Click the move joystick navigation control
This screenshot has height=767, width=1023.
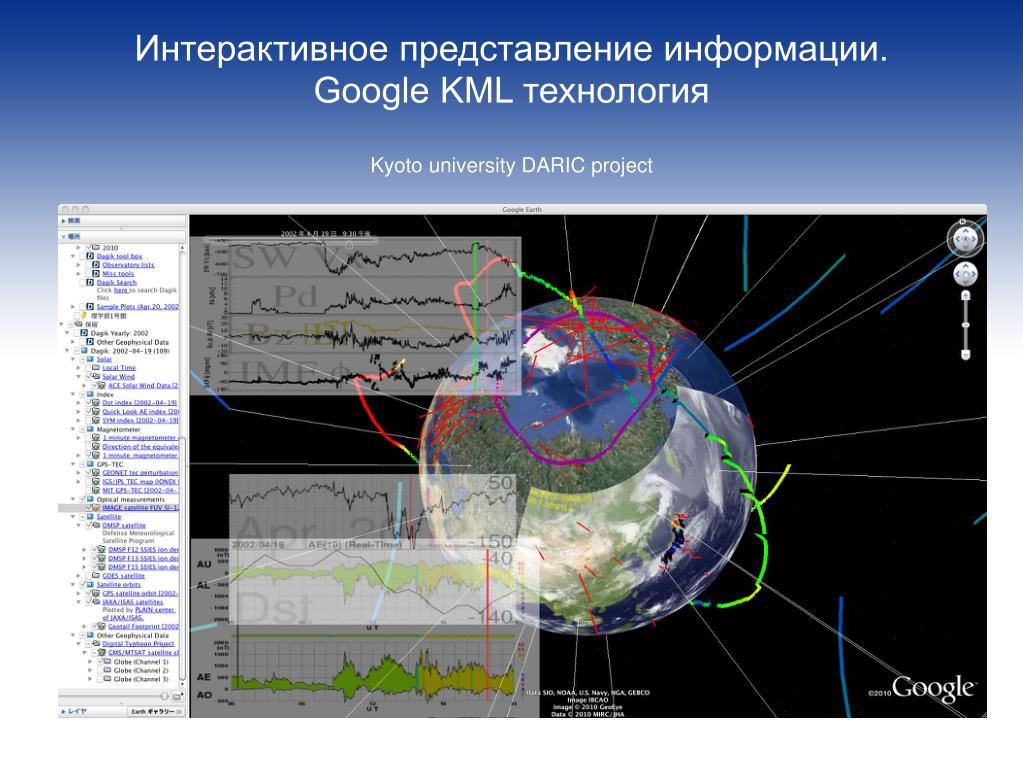click(x=965, y=274)
